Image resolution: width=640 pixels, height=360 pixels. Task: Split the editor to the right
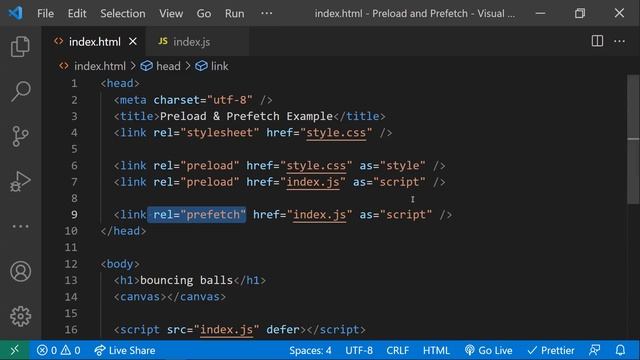click(597, 41)
